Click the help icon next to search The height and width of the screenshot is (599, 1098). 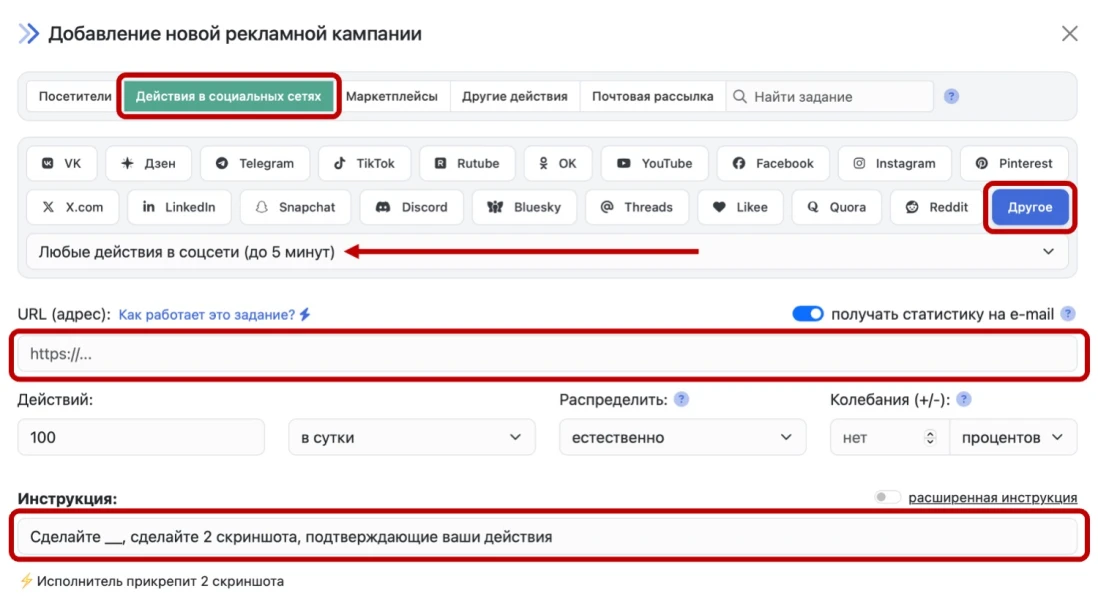pyautogui.click(x=951, y=97)
